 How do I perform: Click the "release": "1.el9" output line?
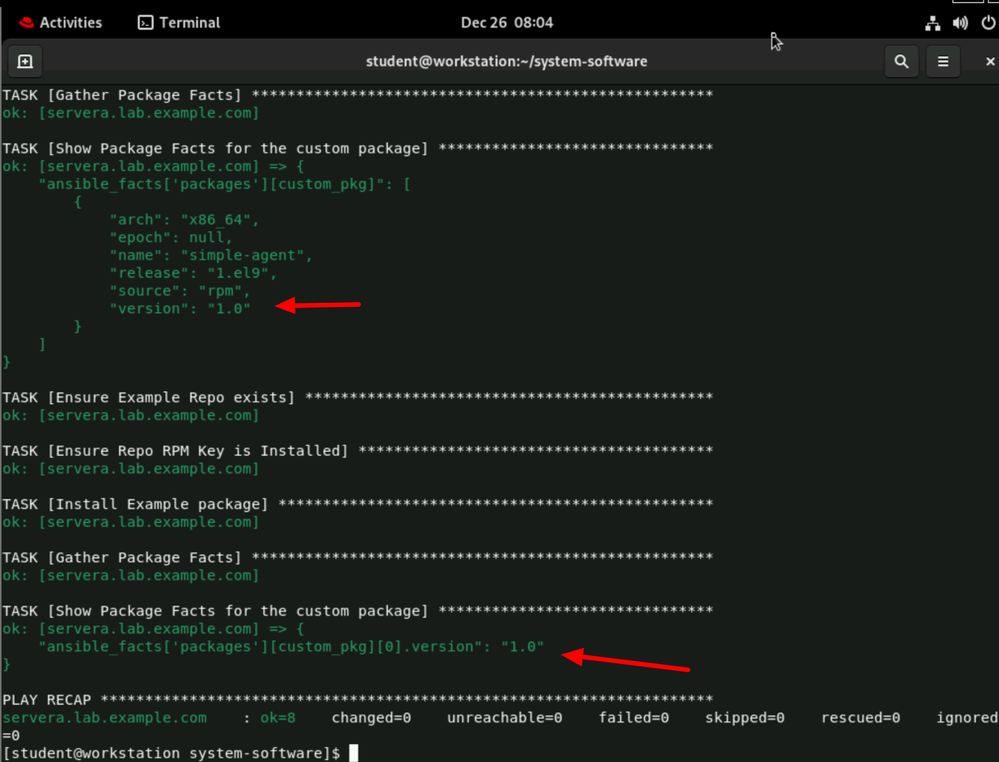(x=193, y=273)
